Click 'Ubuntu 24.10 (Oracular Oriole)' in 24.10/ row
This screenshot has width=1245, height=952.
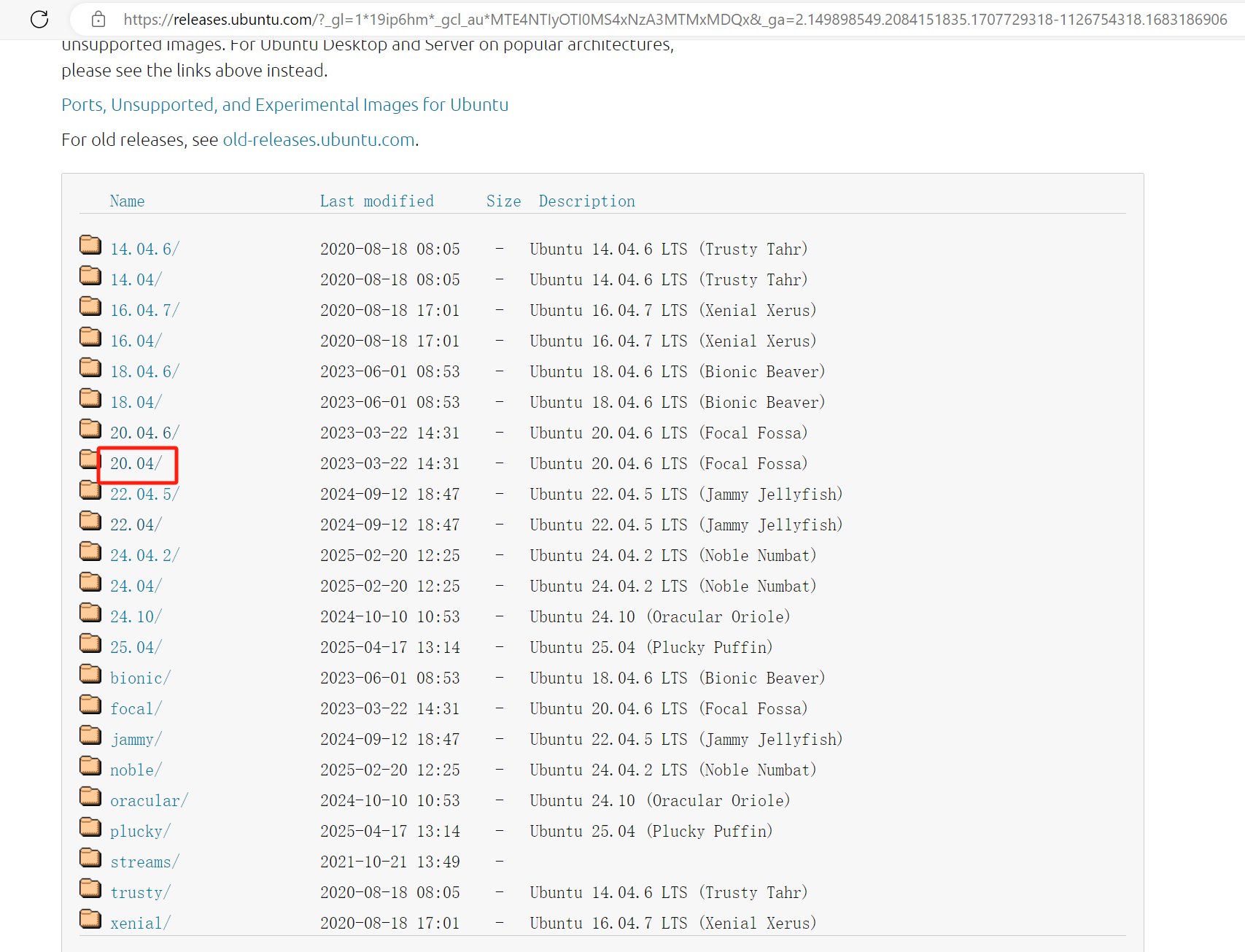(x=660, y=617)
